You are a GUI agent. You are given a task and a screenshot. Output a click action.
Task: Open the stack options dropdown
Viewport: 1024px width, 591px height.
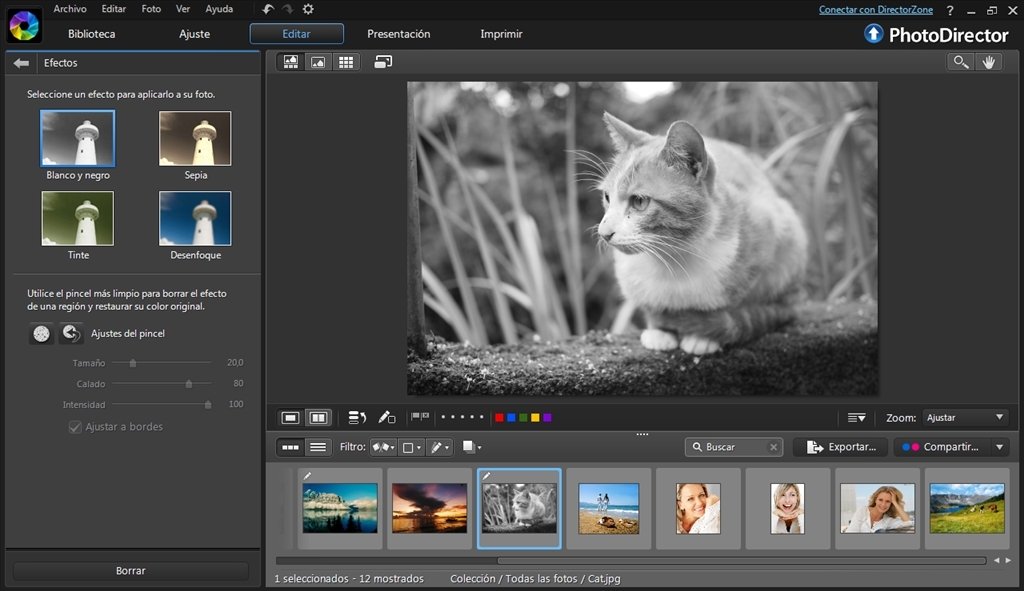click(x=472, y=447)
